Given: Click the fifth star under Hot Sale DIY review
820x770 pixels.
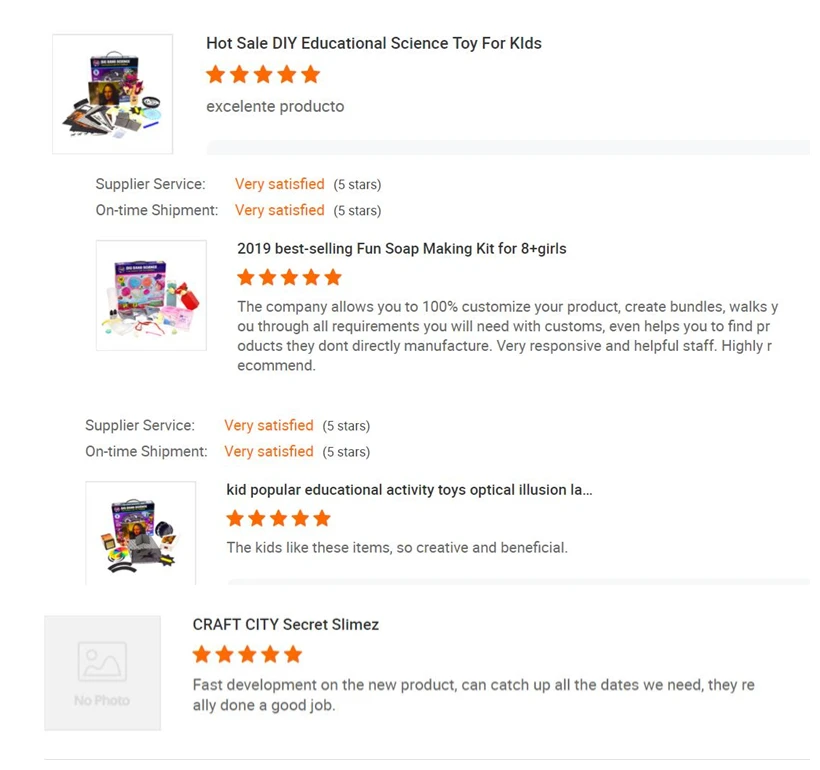Looking at the screenshot, I should 311,75.
